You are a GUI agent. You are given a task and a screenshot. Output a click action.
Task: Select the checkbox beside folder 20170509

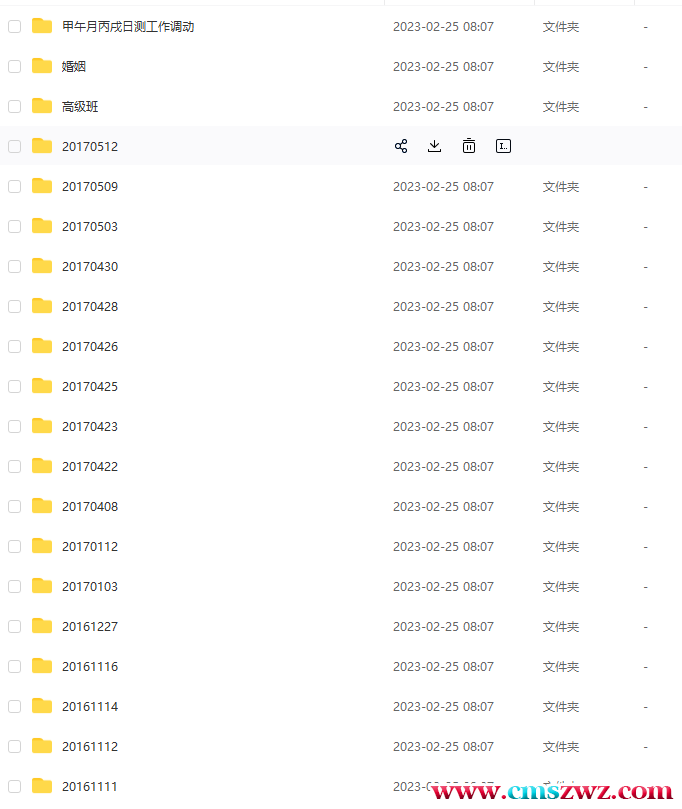click(x=14, y=186)
